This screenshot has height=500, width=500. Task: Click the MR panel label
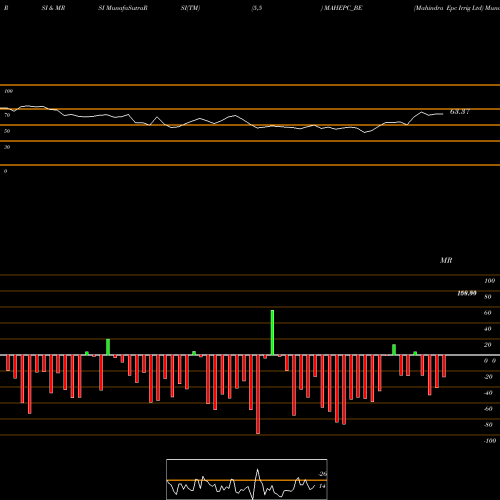click(x=446, y=260)
